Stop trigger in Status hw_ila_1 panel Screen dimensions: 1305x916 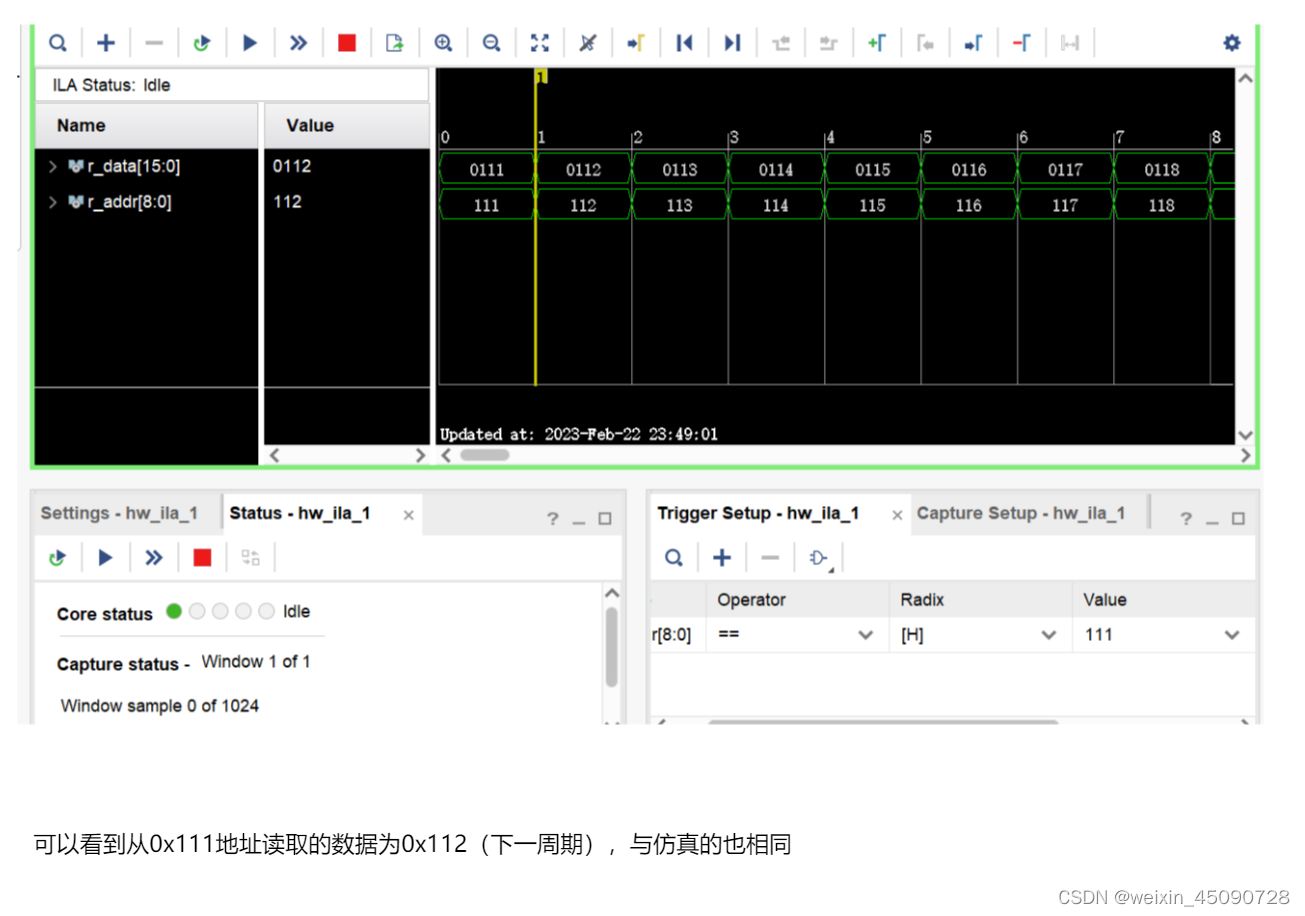203,558
